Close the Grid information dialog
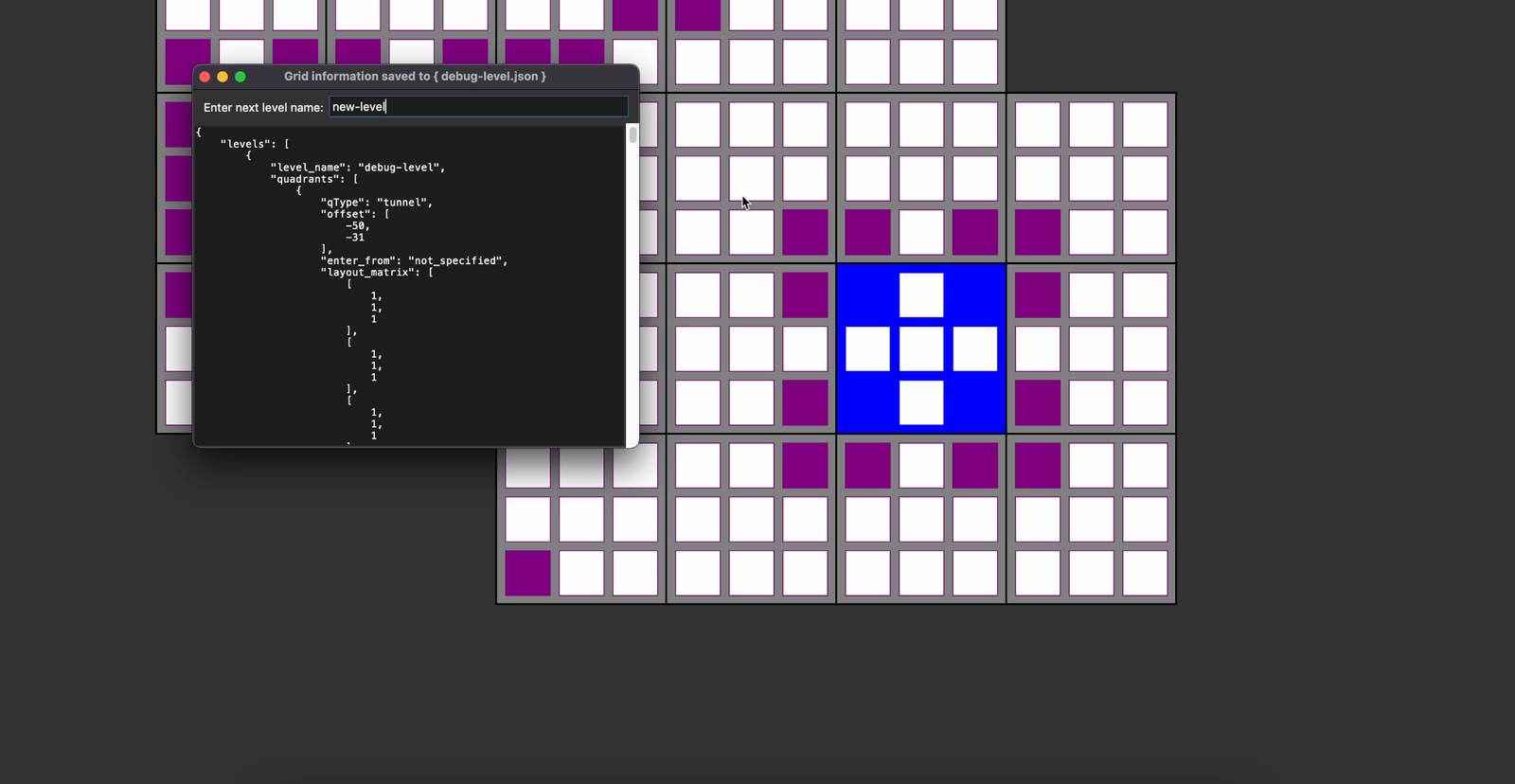This screenshot has width=1515, height=784. 205,77
